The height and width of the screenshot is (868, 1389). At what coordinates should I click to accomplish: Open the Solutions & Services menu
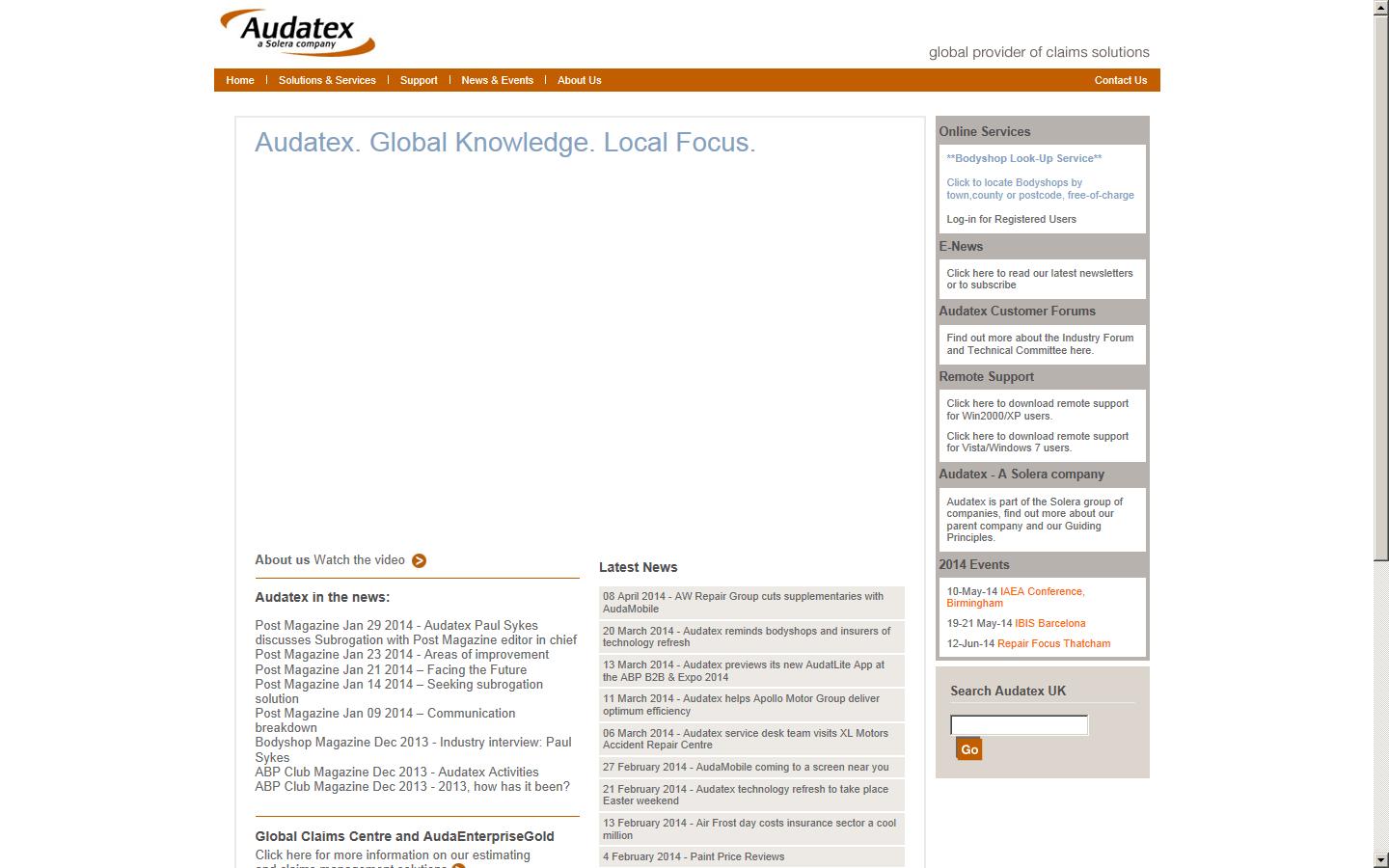coord(327,80)
